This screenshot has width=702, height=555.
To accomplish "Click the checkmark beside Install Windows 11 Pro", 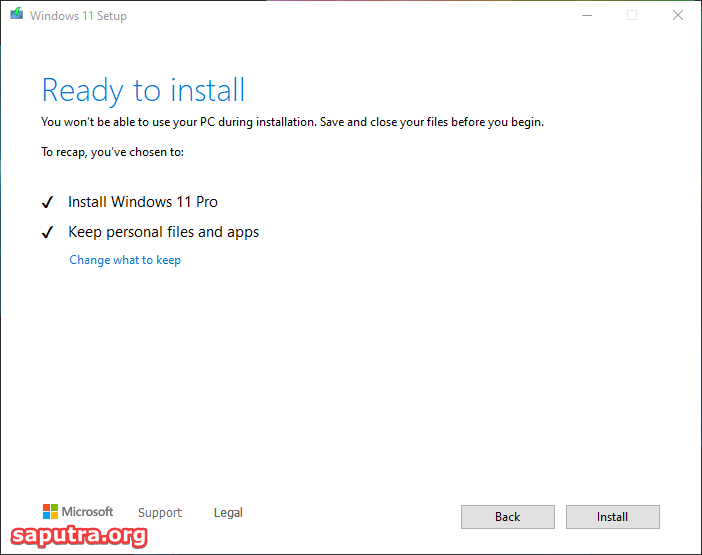I will click(47, 202).
